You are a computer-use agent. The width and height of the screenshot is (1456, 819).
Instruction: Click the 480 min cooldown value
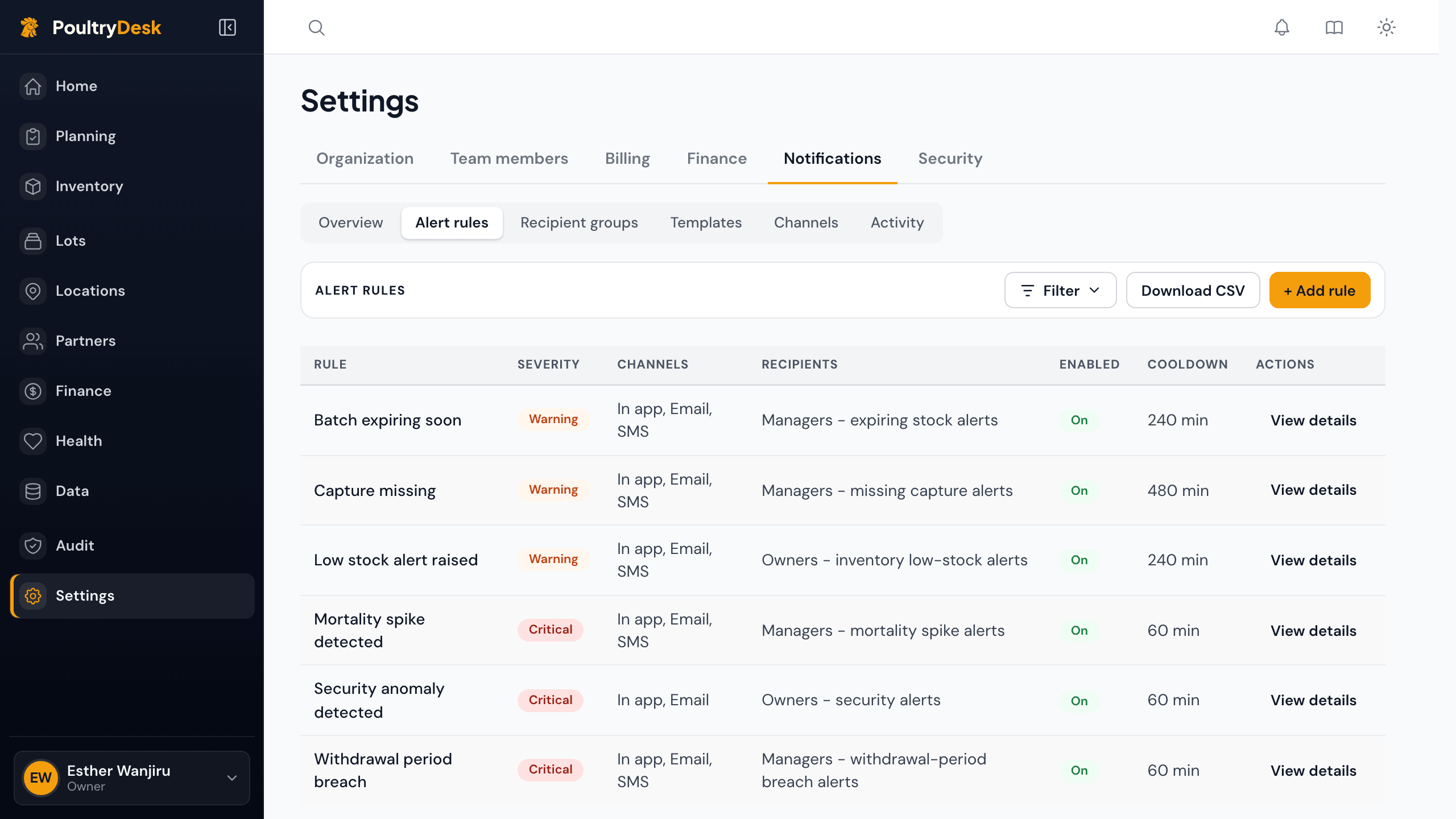tap(1178, 491)
